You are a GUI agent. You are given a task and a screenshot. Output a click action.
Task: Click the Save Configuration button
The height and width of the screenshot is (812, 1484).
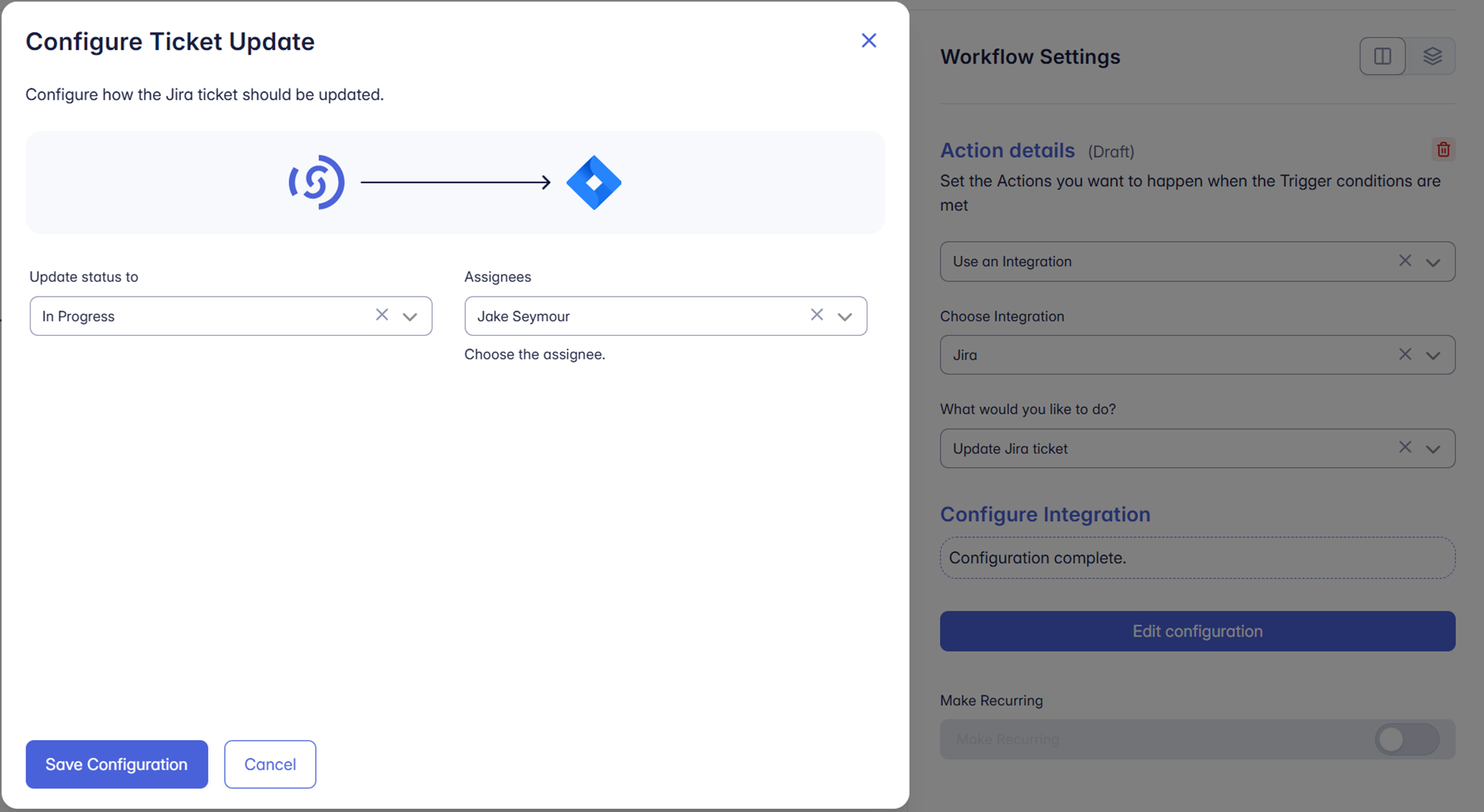click(116, 764)
